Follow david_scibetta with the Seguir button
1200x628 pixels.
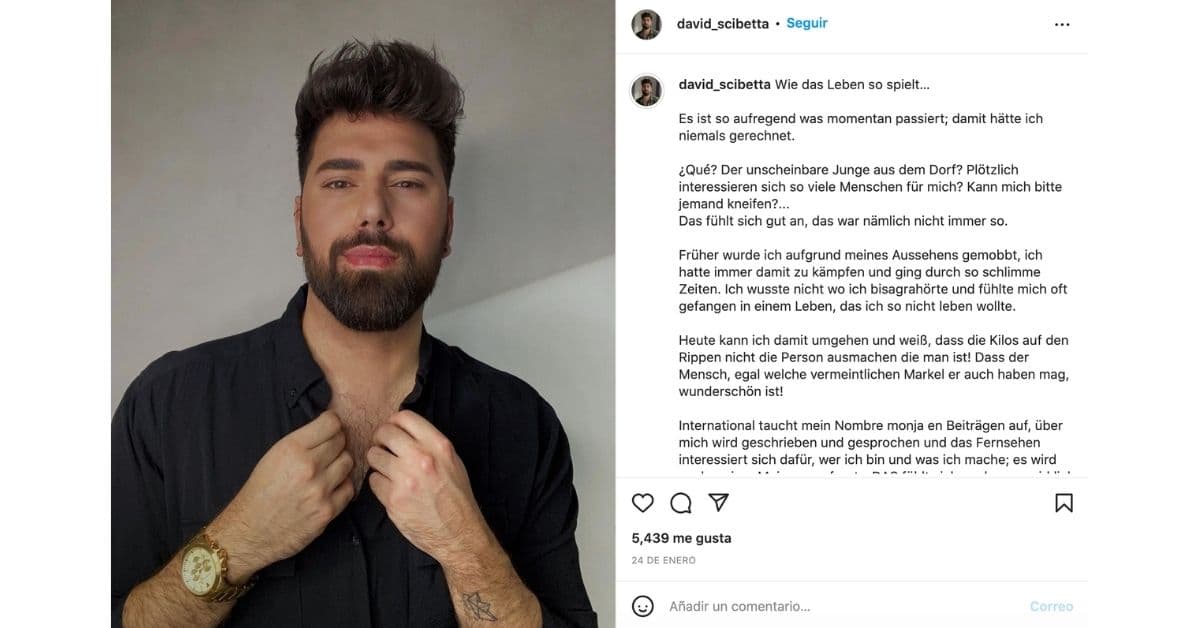click(807, 23)
